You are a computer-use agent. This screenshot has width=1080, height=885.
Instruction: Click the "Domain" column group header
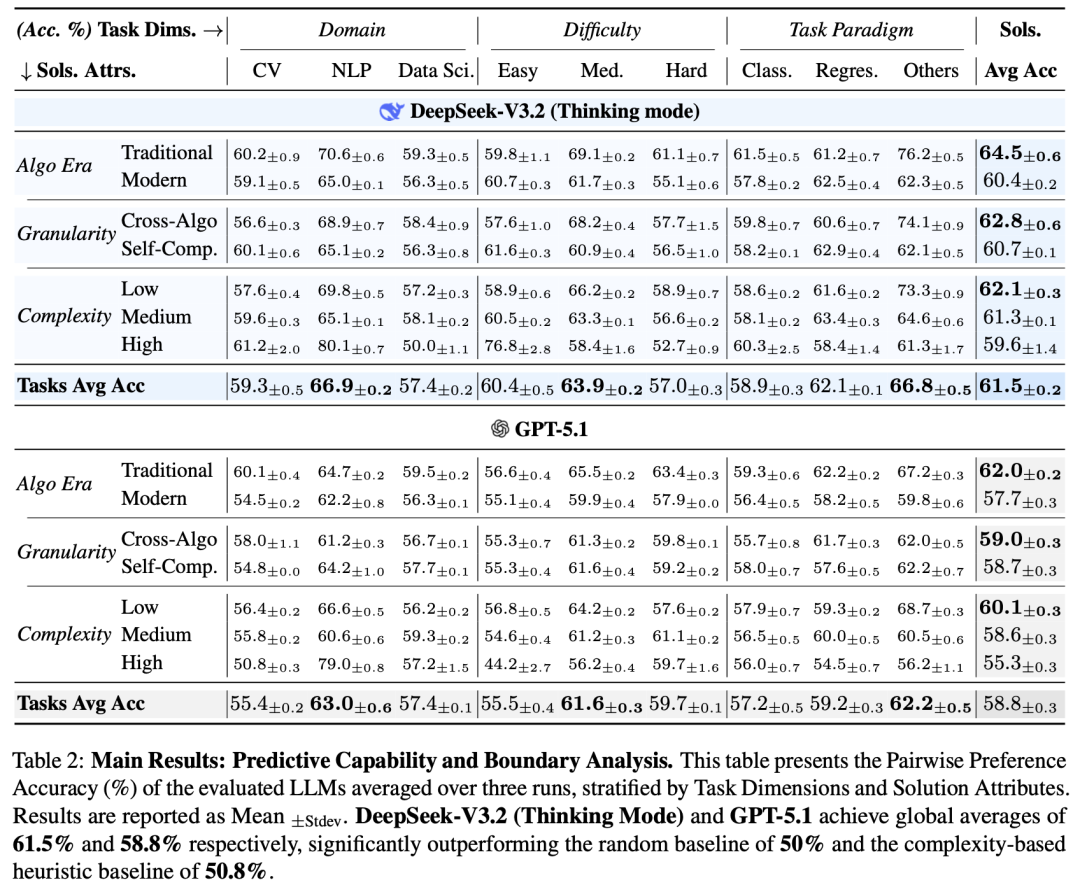click(x=352, y=30)
